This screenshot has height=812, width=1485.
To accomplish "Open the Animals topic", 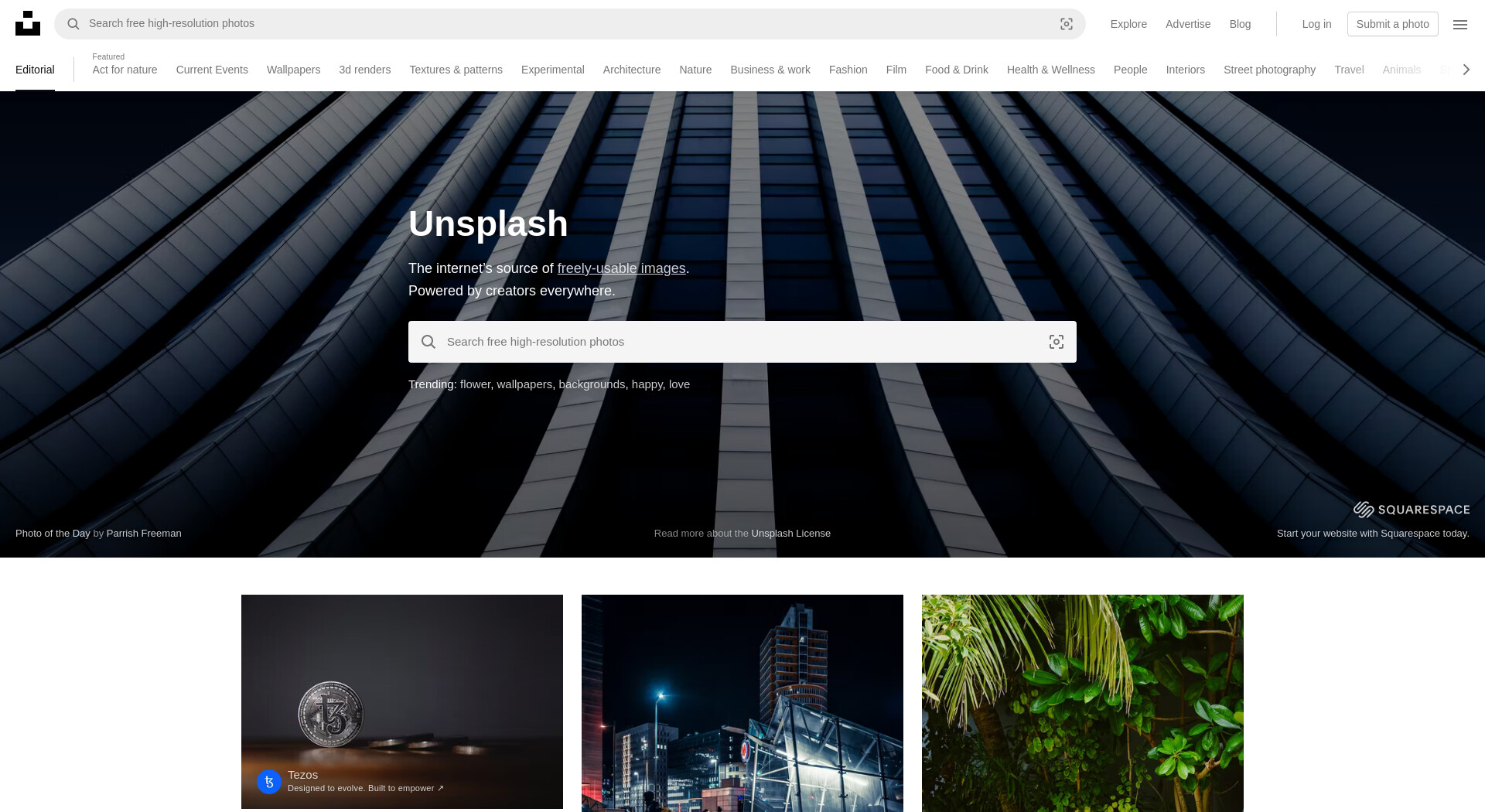I will pyautogui.click(x=1401, y=70).
